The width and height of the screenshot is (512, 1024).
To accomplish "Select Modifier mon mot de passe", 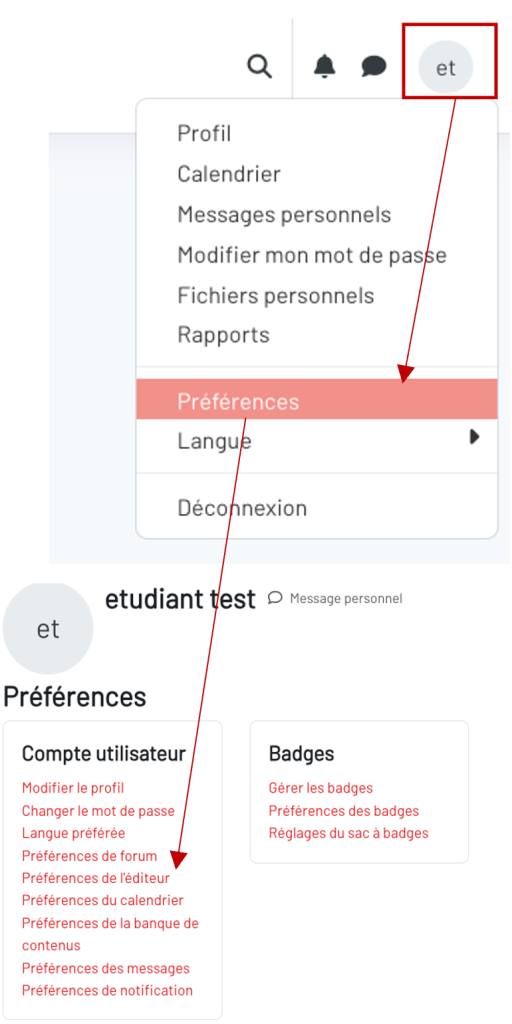I will [x=312, y=255].
